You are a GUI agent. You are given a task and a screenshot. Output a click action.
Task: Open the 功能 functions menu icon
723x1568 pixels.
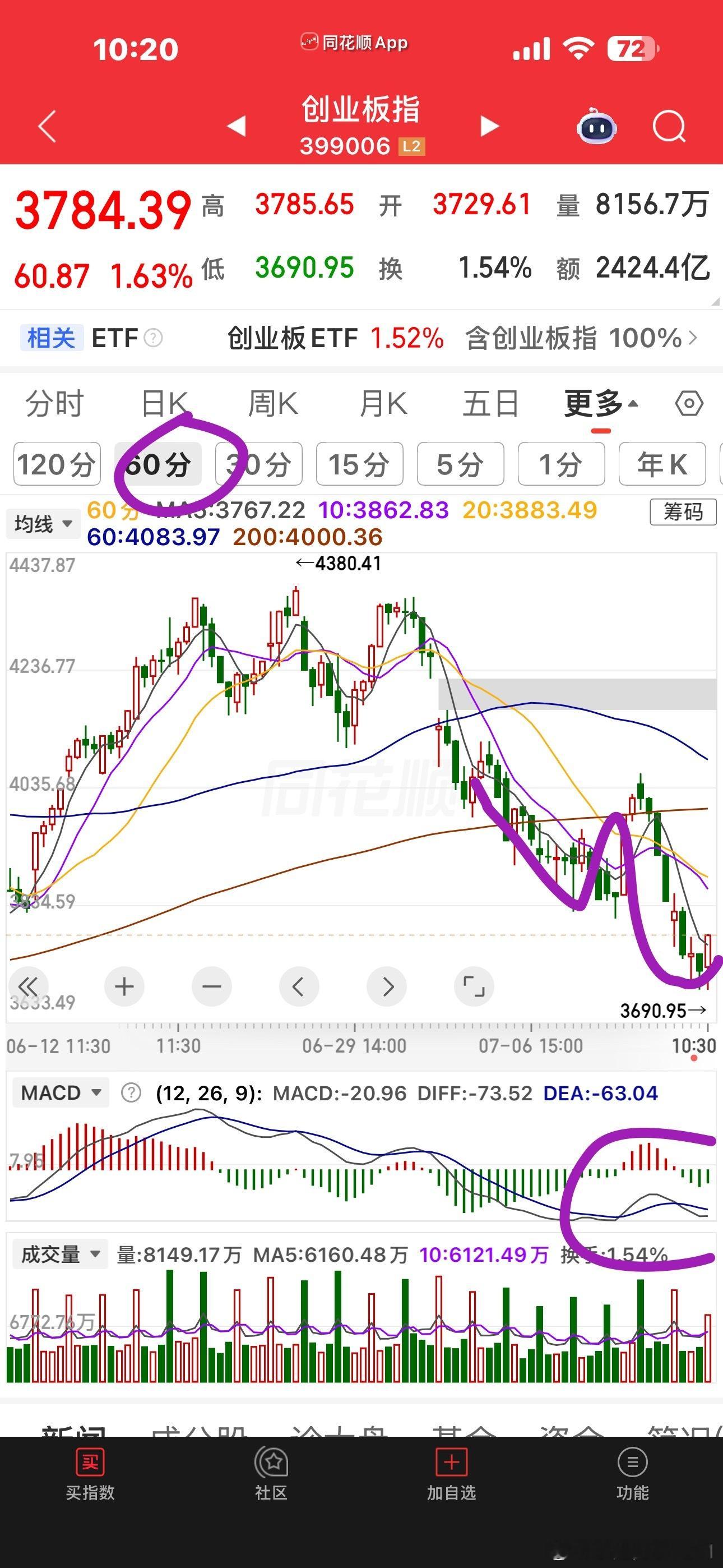click(632, 1461)
